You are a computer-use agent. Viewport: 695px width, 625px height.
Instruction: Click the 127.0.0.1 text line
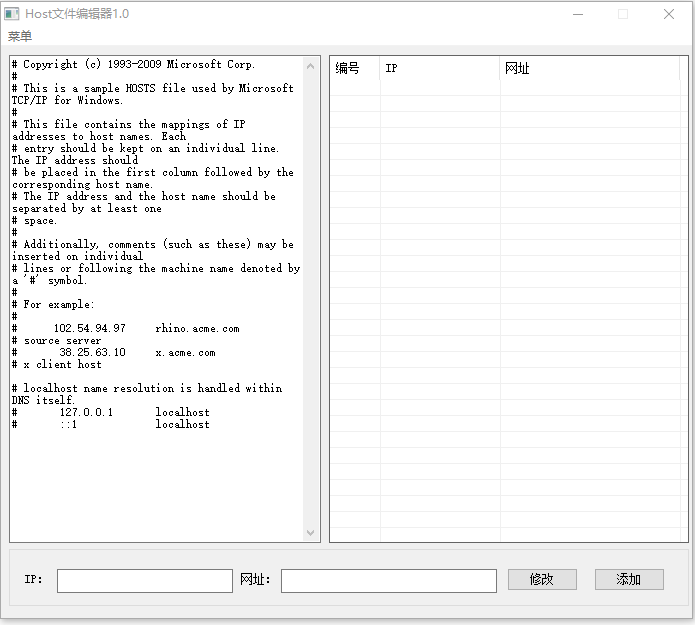point(110,412)
